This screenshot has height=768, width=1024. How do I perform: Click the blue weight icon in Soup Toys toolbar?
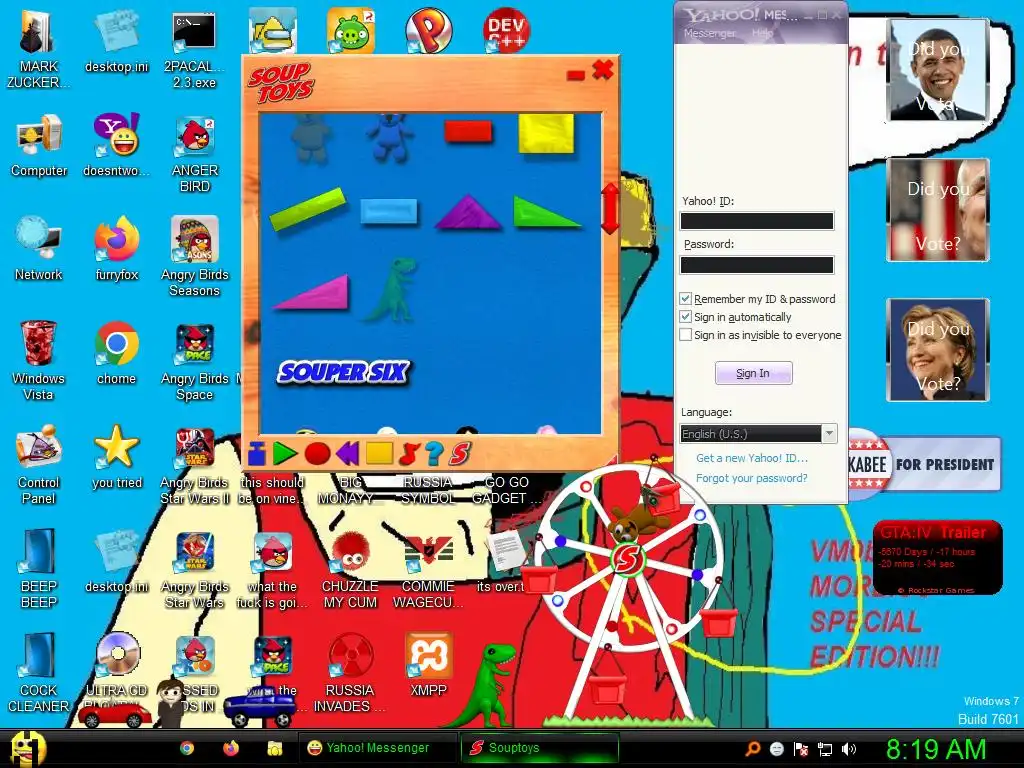coord(257,452)
